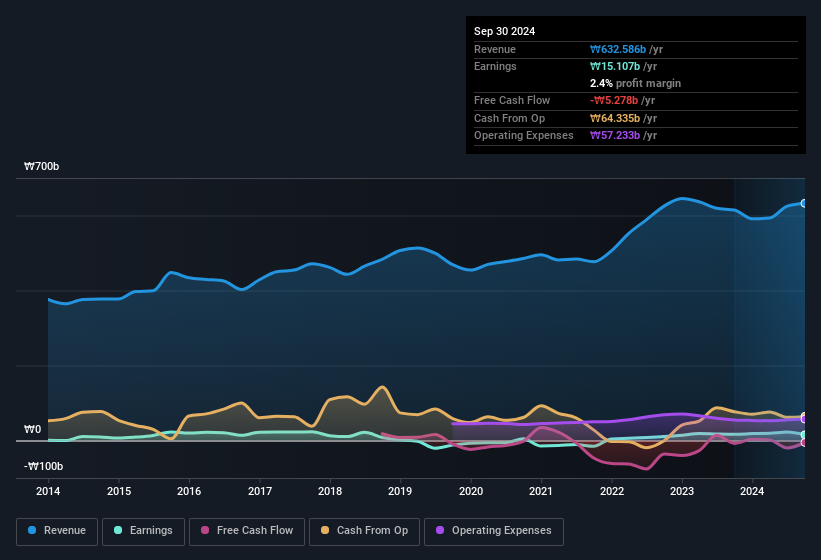Click the pink Free Cash Flow legend dot
Screen dimensions: 821x560
coord(205,530)
